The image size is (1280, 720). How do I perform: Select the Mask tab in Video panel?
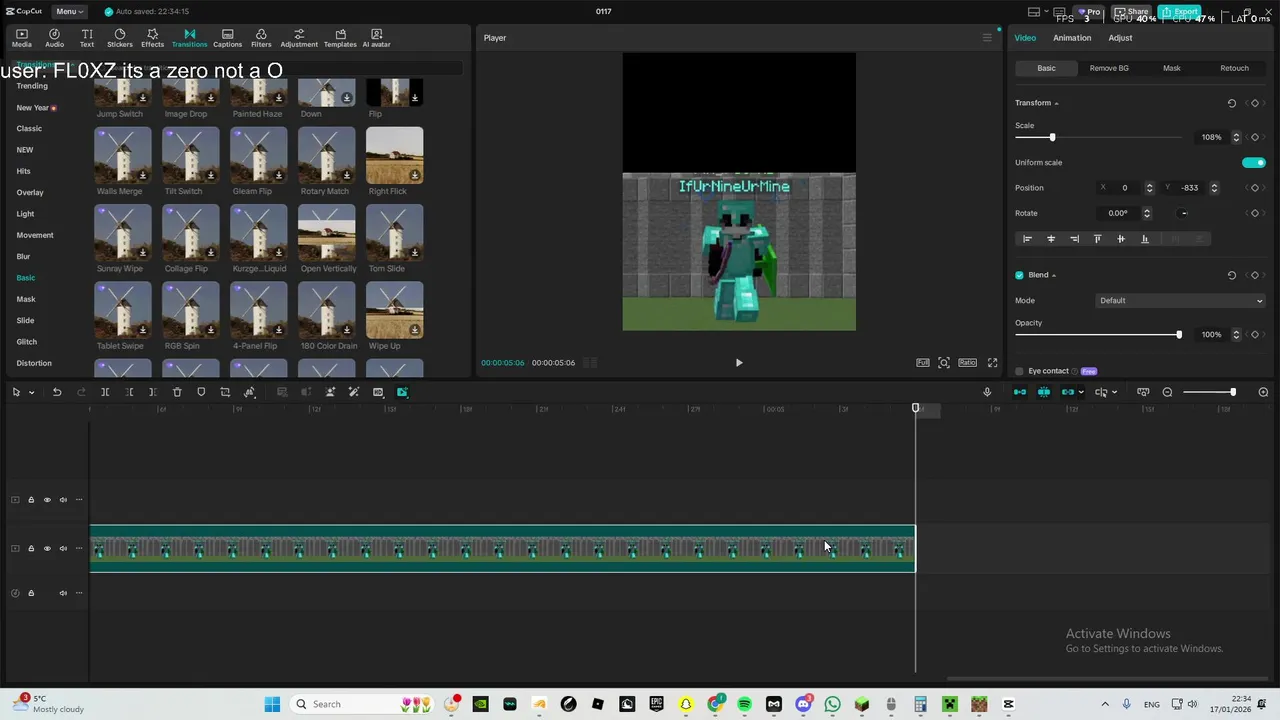(1172, 68)
